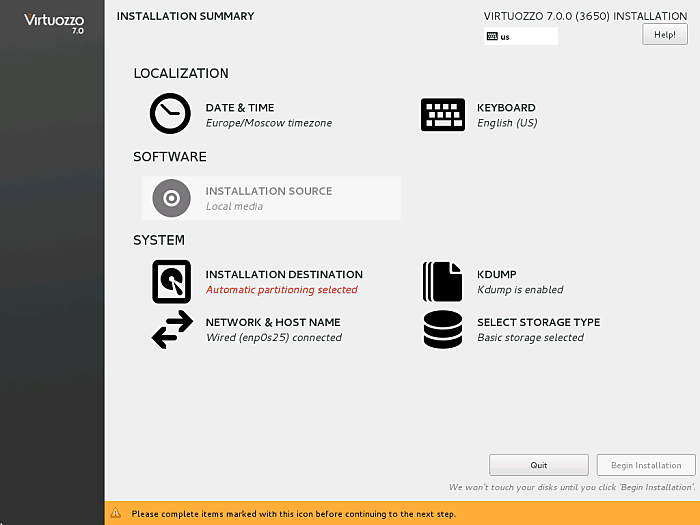The height and width of the screenshot is (525, 700).
Task: Click 'Wired (enp0s25) connected' status text
Action: (x=273, y=338)
